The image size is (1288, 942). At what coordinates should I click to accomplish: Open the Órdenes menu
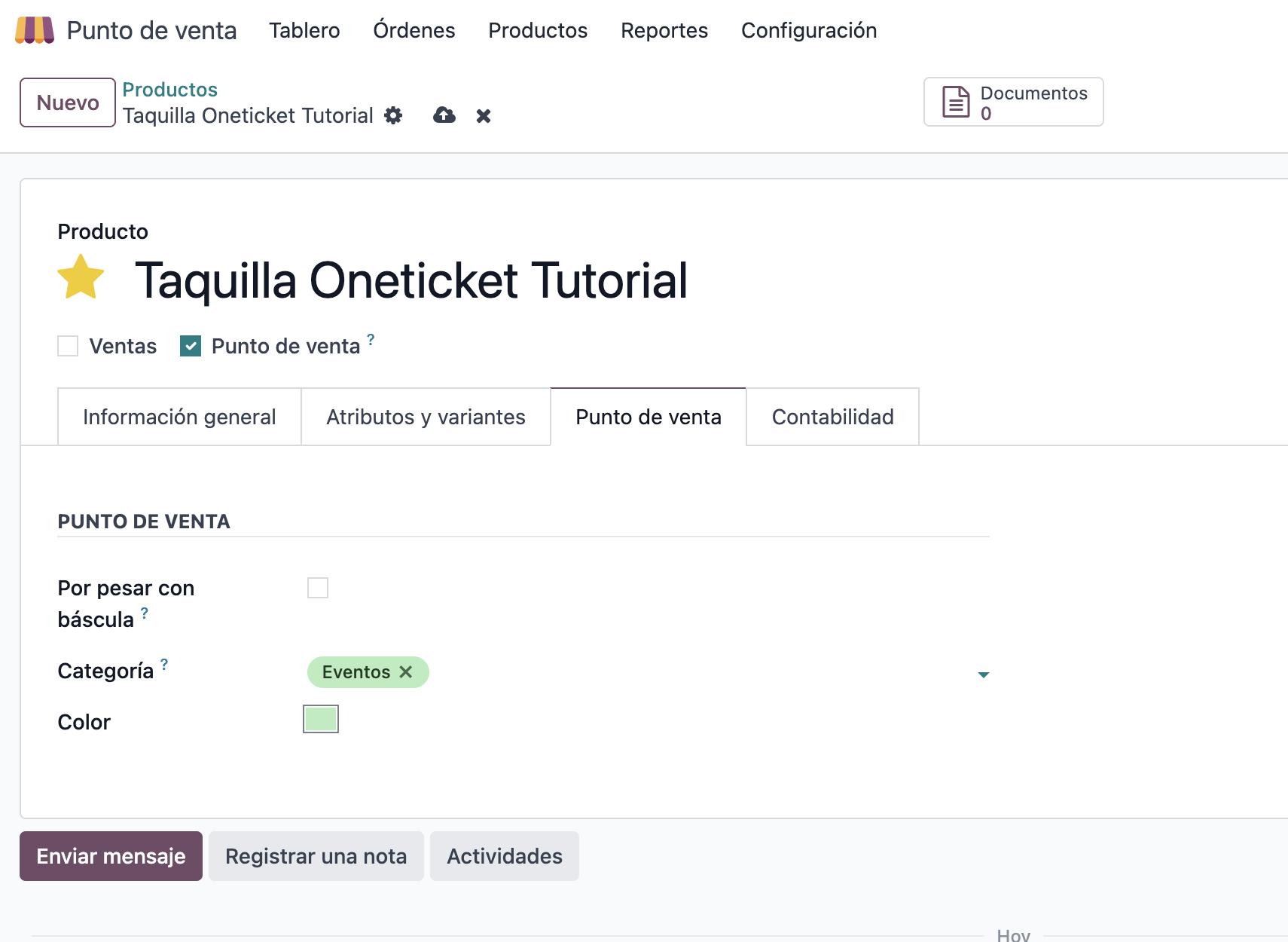[414, 30]
